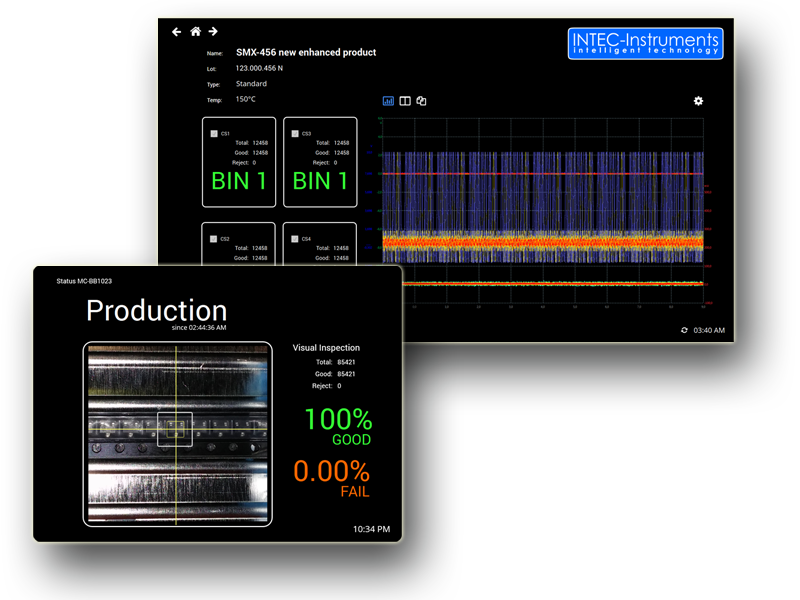Toggle the CS1 checkbox
Screen dimensions: 800x600
[213, 133]
